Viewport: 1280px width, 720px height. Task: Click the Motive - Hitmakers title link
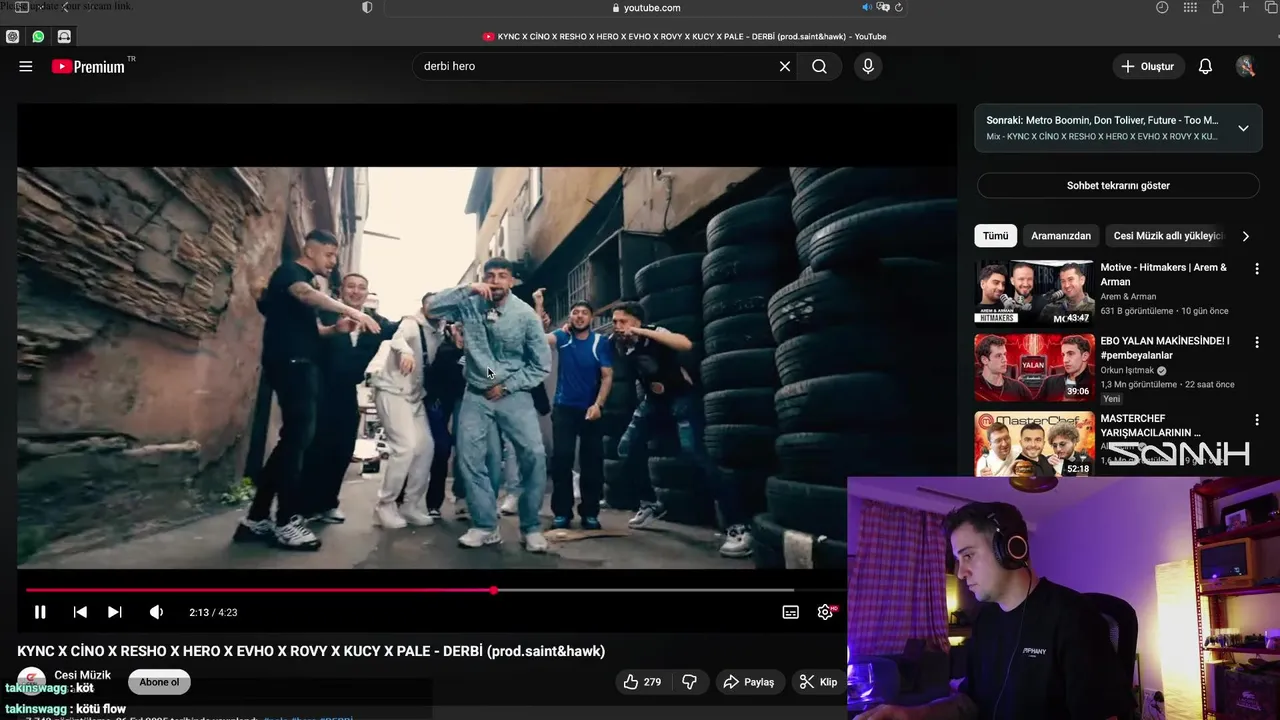pos(1164,274)
